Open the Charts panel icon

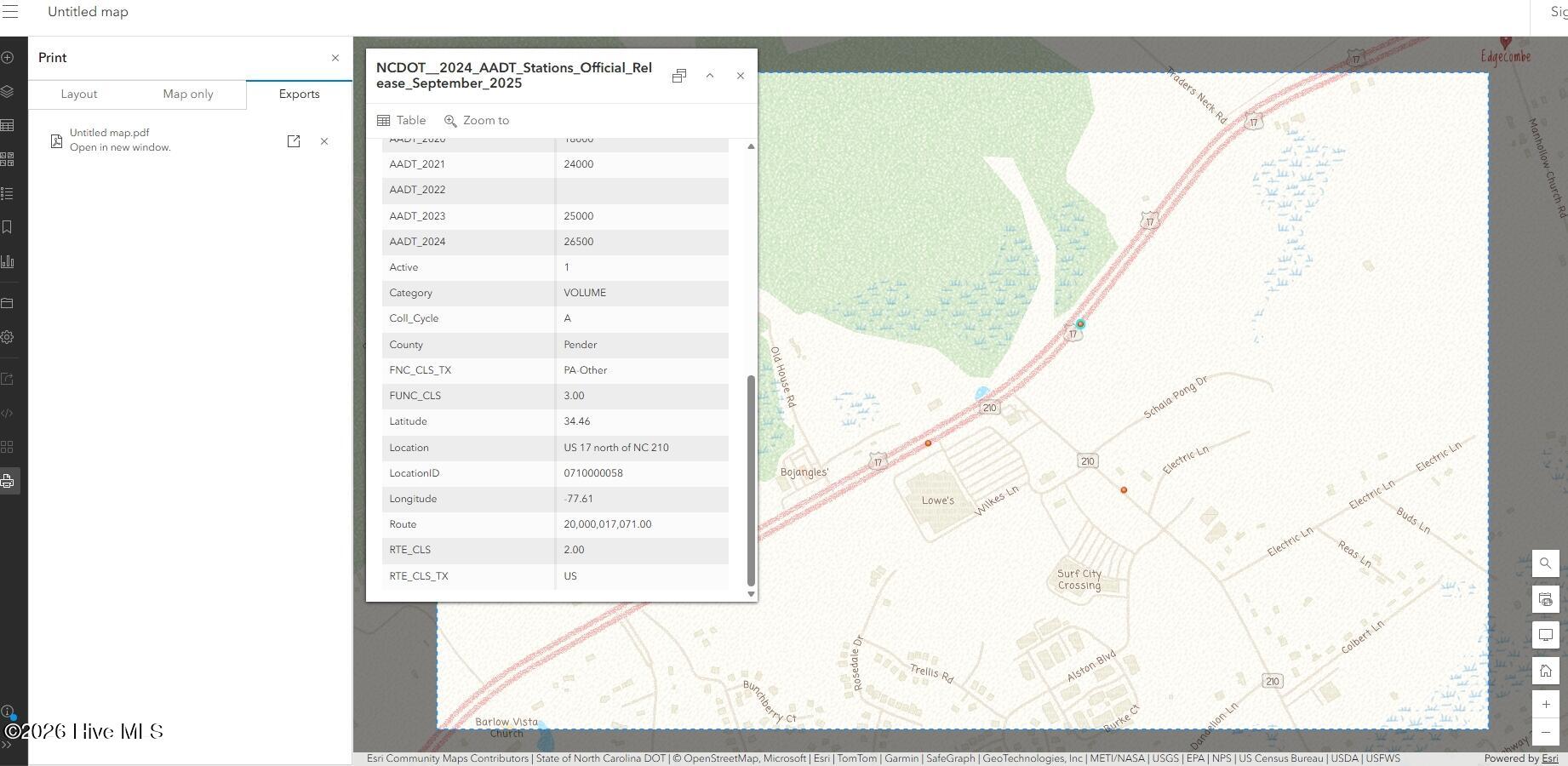(8, 261)
